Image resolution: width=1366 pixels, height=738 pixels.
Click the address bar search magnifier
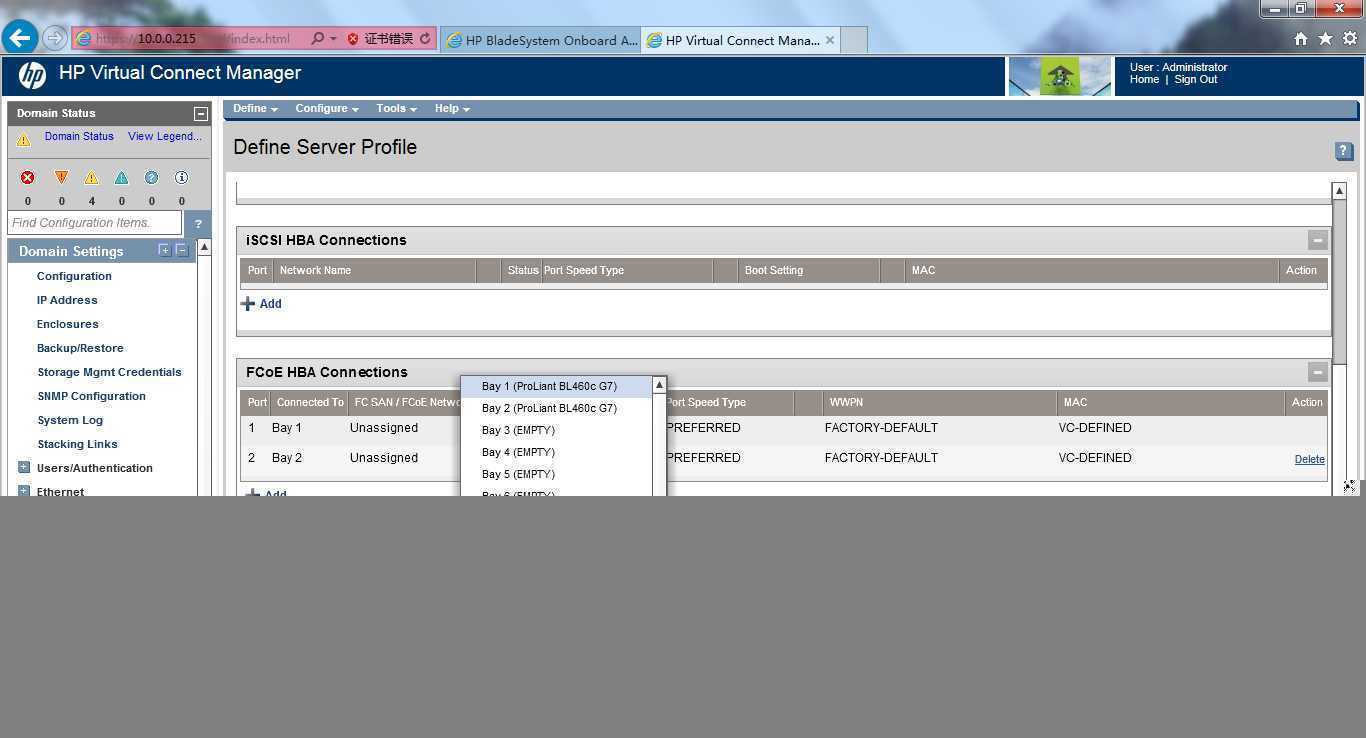pos(318,39)
